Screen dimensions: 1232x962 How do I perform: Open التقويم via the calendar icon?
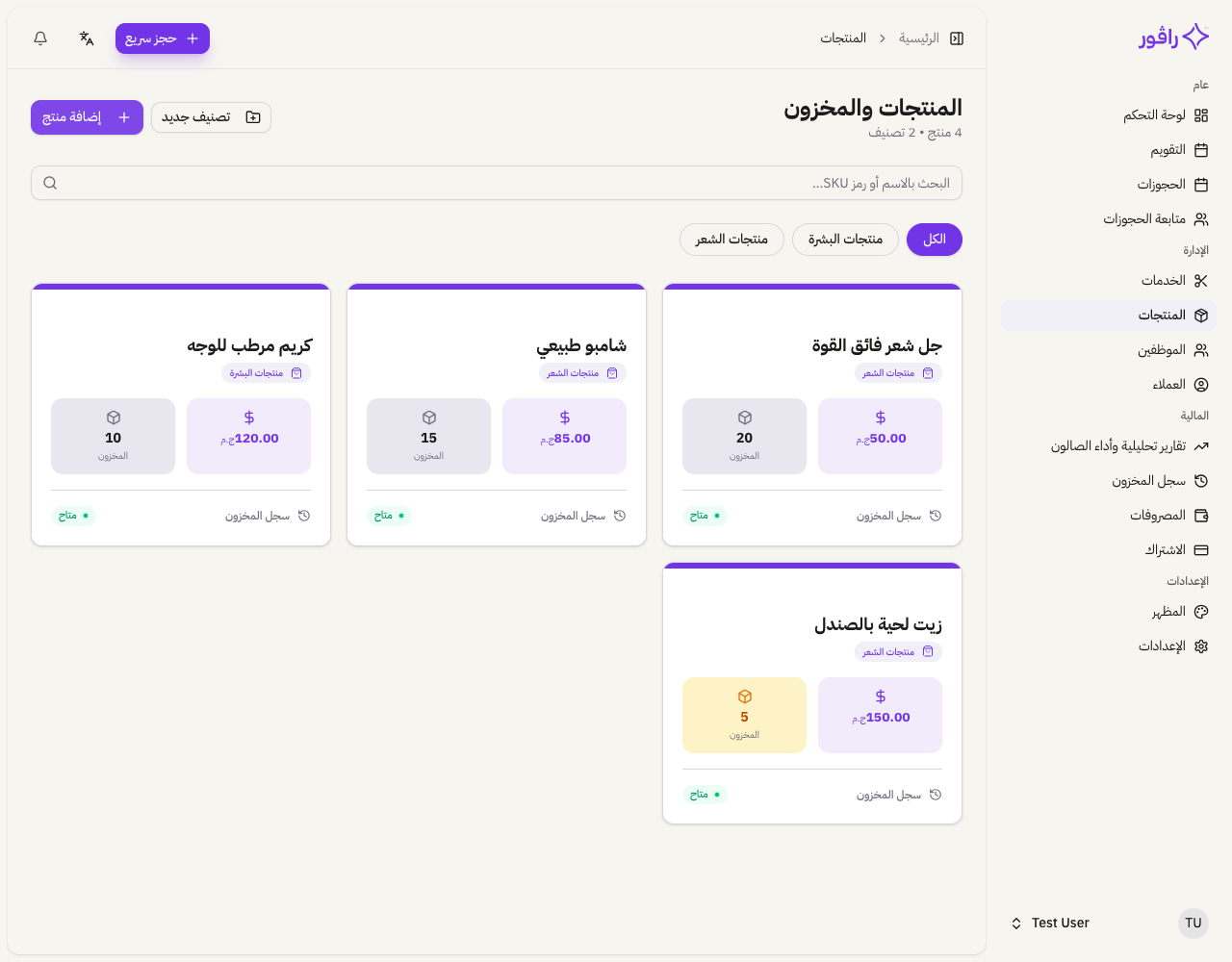(1200, 149)
